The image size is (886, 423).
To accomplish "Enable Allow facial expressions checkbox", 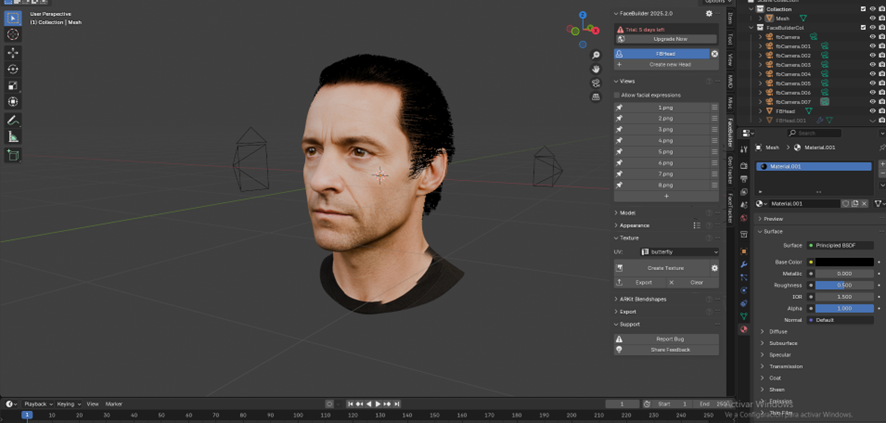I will (x=618, y=95).
